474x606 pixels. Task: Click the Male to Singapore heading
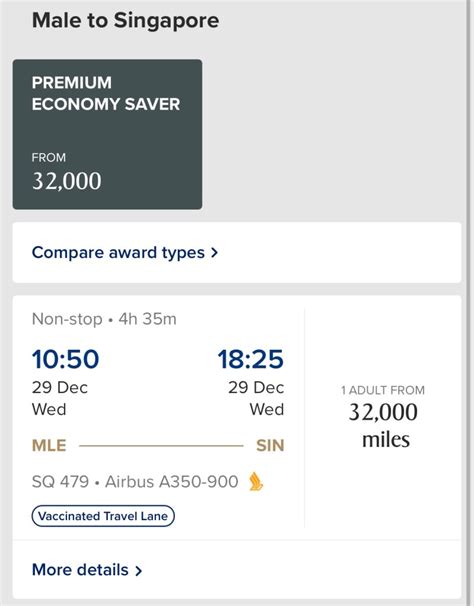coord(125,20)
